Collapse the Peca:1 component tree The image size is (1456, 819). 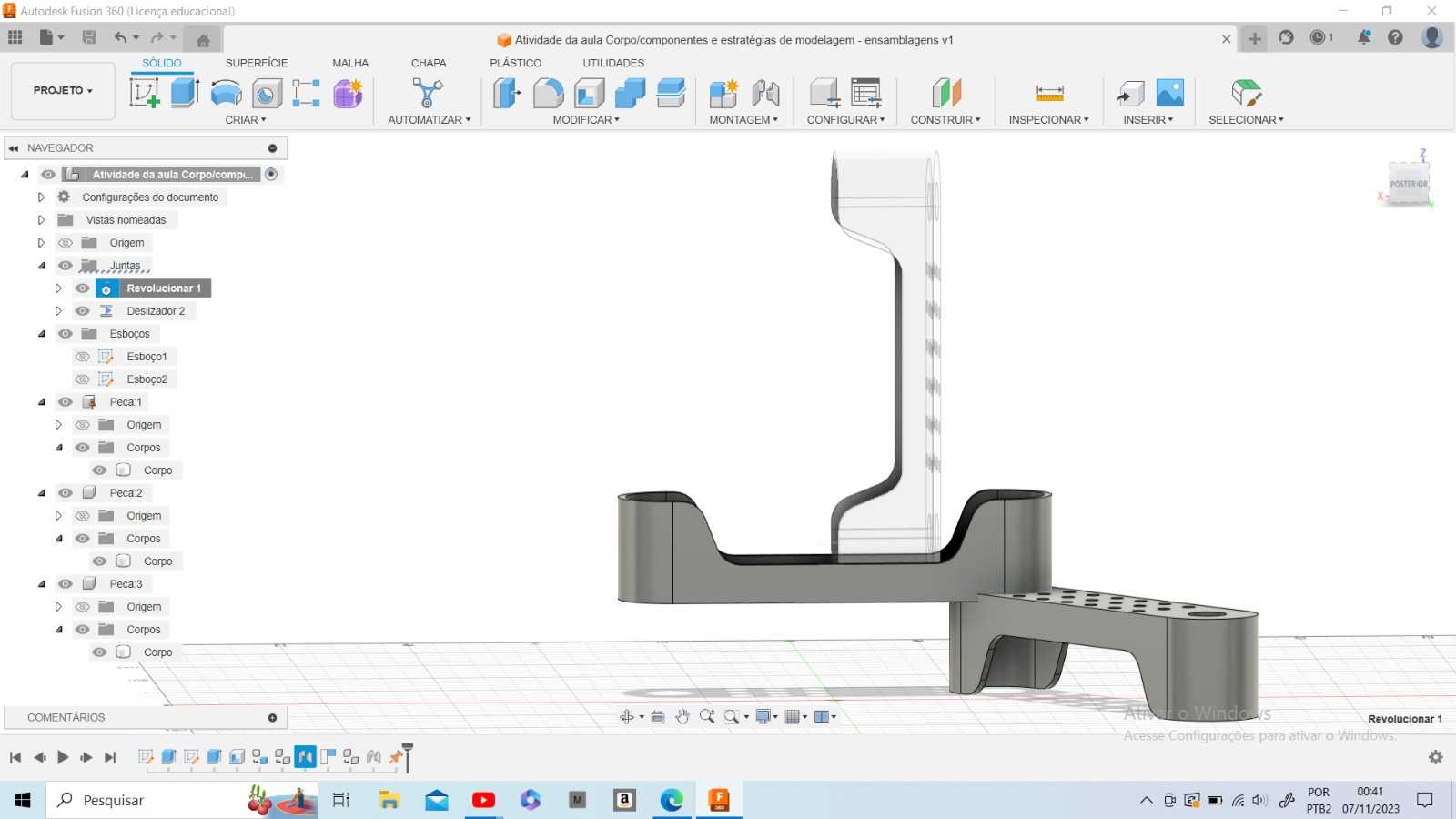[x=41, y=402]
